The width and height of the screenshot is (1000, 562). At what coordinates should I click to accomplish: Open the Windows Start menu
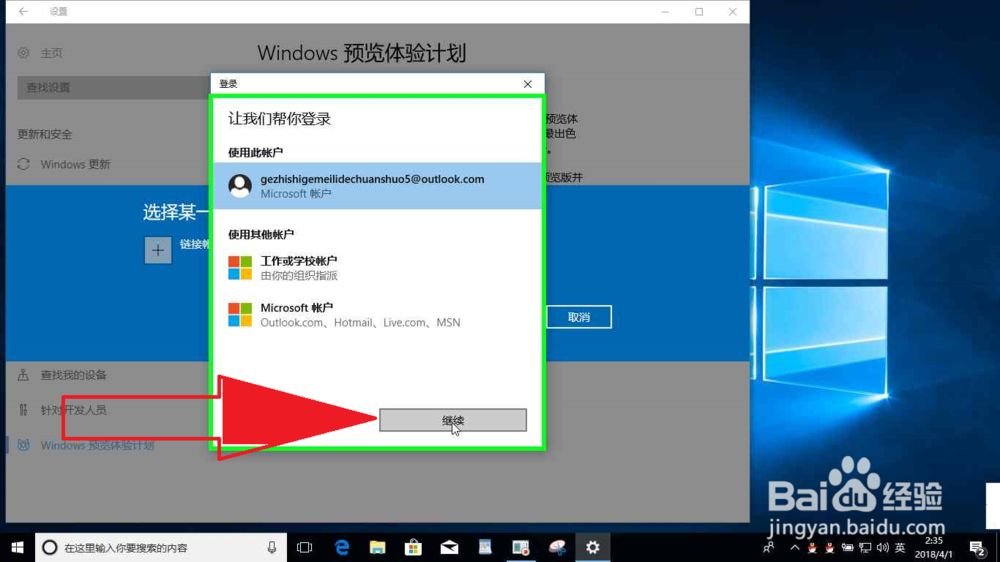click(17, 547)
